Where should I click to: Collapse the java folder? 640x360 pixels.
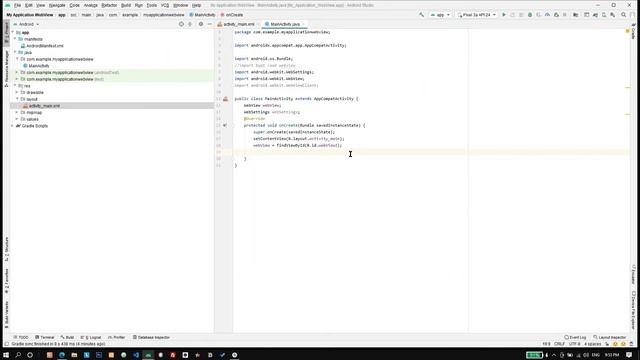pos(15,52)
